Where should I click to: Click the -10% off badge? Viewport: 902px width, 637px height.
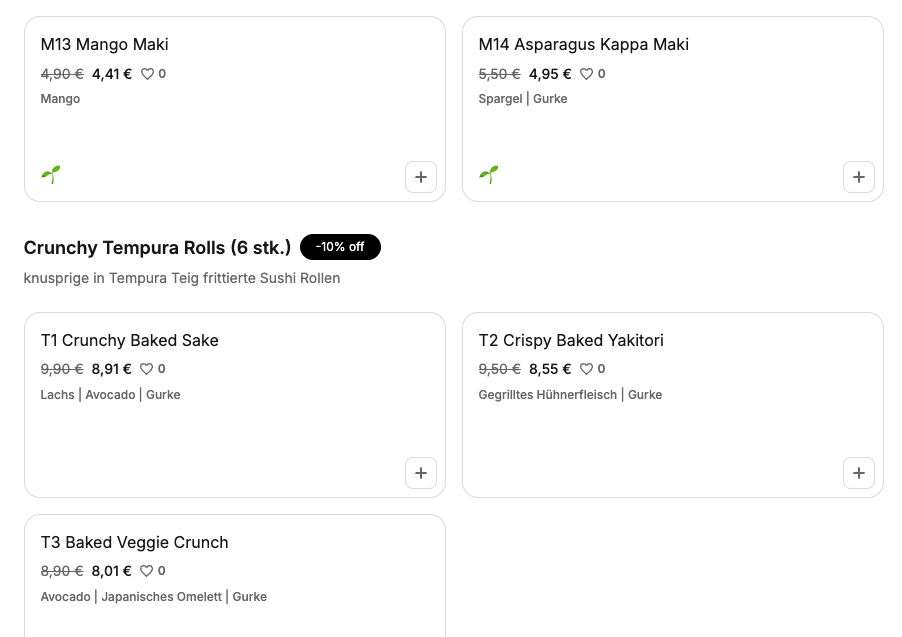pyautogui.click(x=340, y=247)
